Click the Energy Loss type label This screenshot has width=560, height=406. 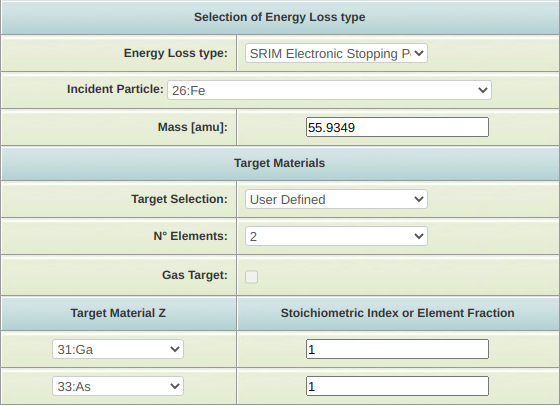(x=176, y=53)
